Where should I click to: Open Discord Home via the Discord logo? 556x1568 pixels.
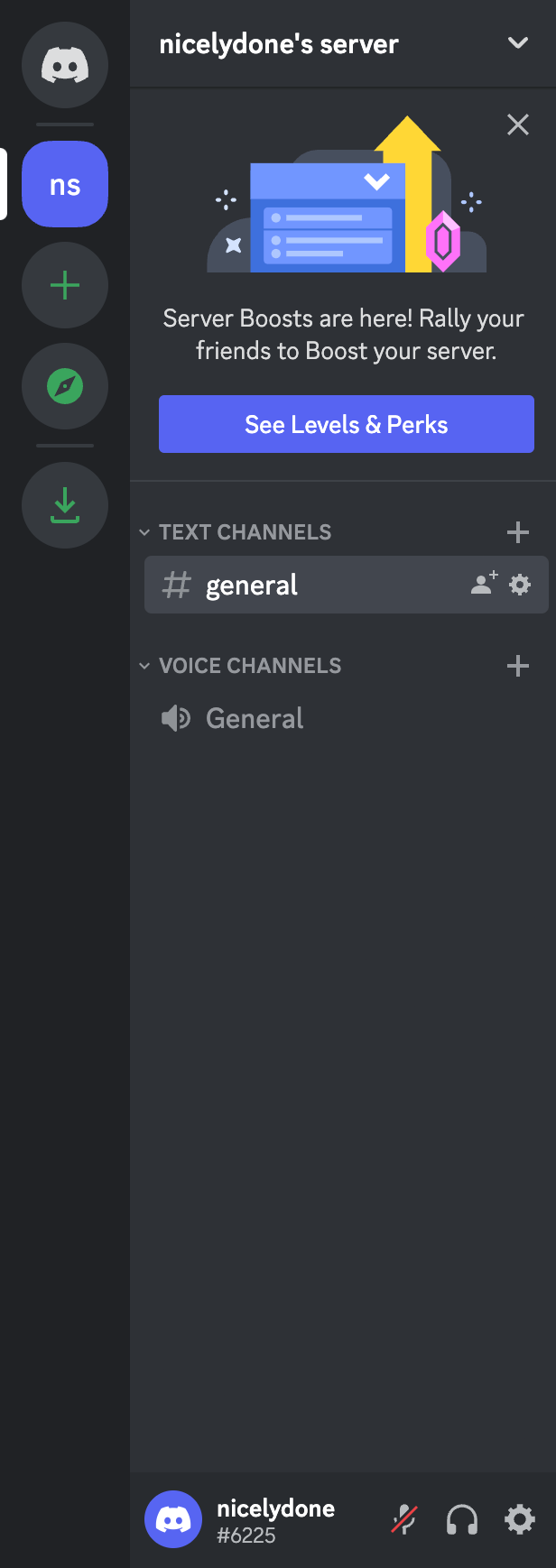tap(64, 64)
